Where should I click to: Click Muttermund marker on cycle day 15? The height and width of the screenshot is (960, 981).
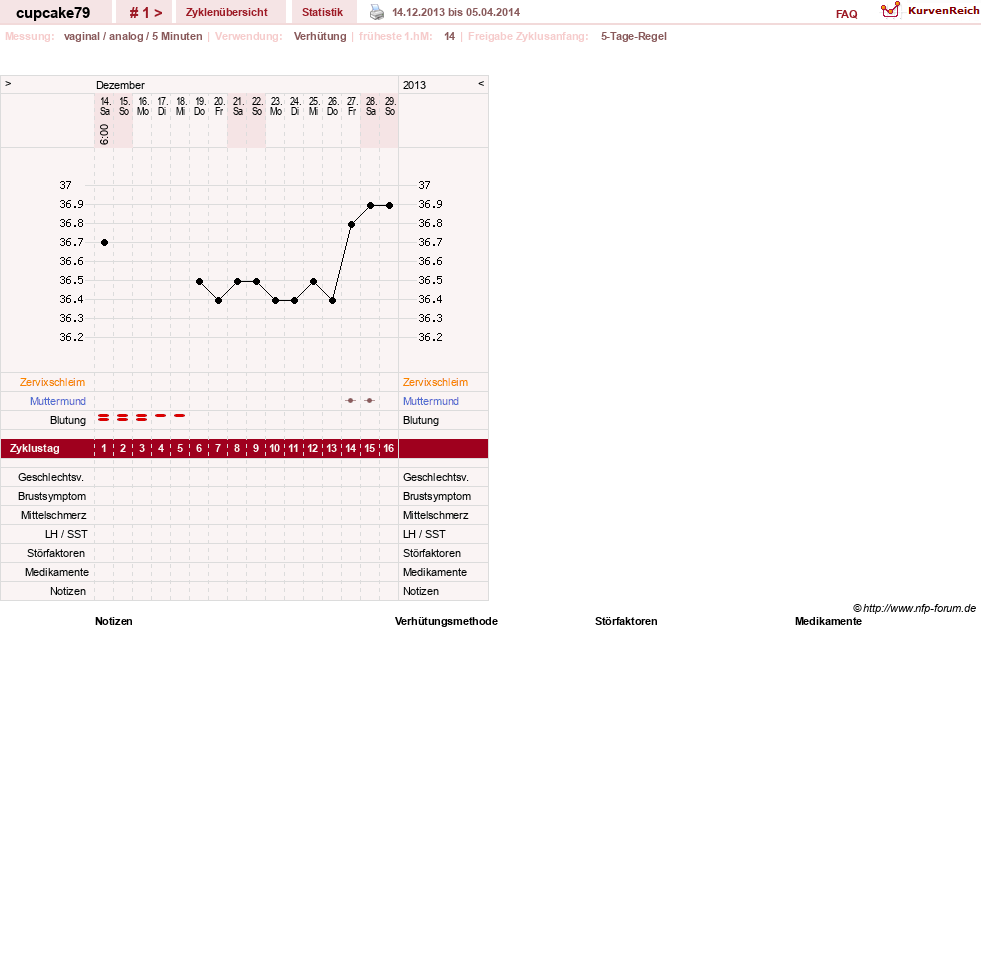tap(370, 401)
